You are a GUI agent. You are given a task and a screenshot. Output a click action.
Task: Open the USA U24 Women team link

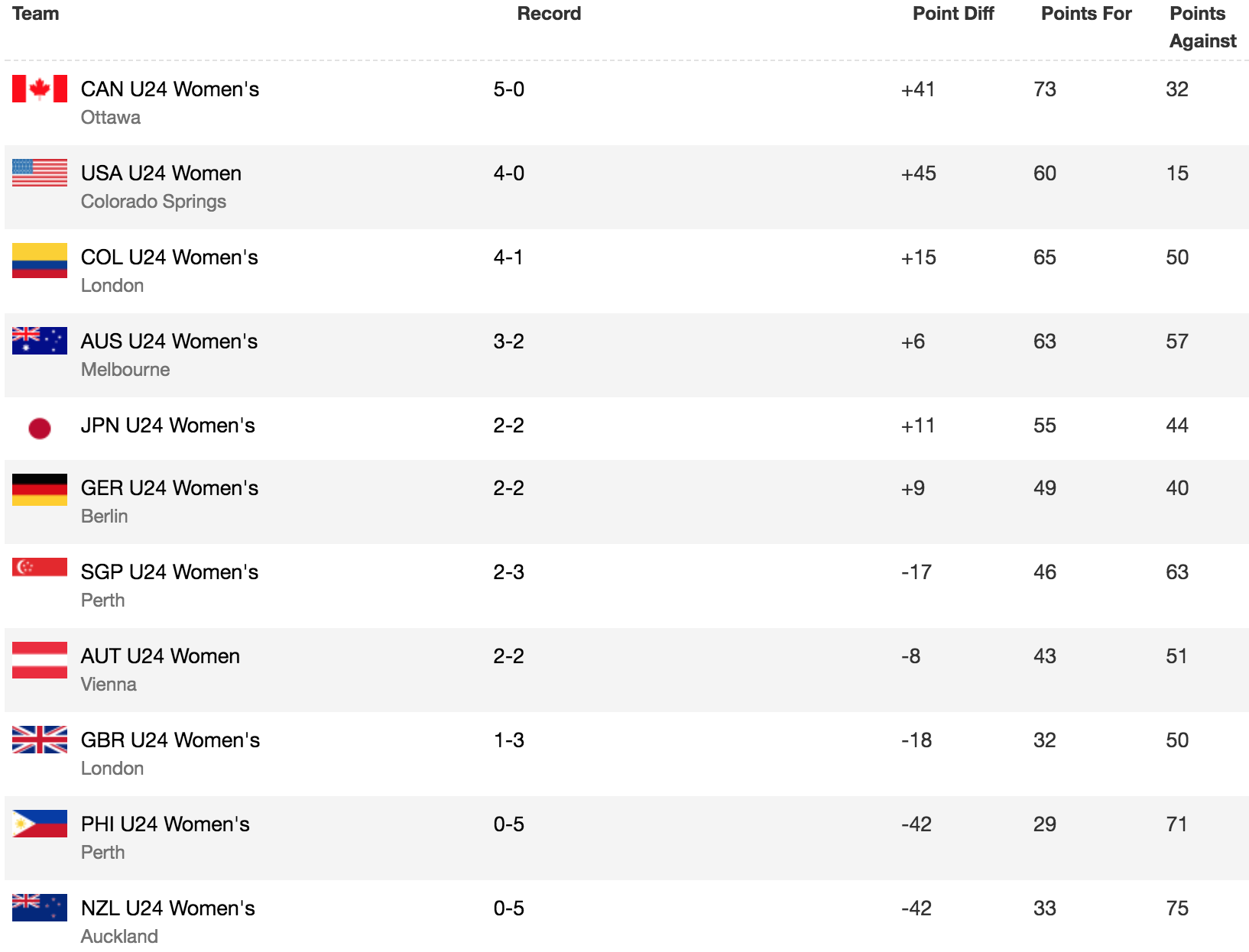(x=161, y=173)
